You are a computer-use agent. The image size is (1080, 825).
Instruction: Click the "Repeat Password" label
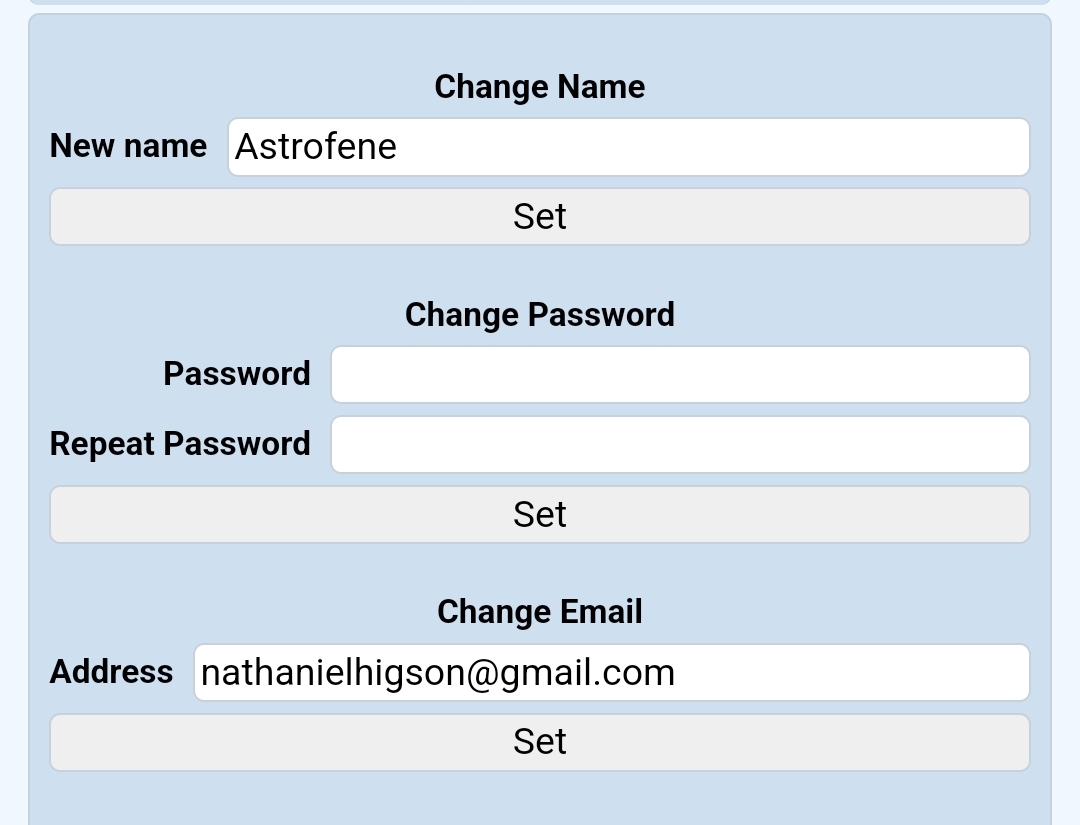(x=180, y=444)
